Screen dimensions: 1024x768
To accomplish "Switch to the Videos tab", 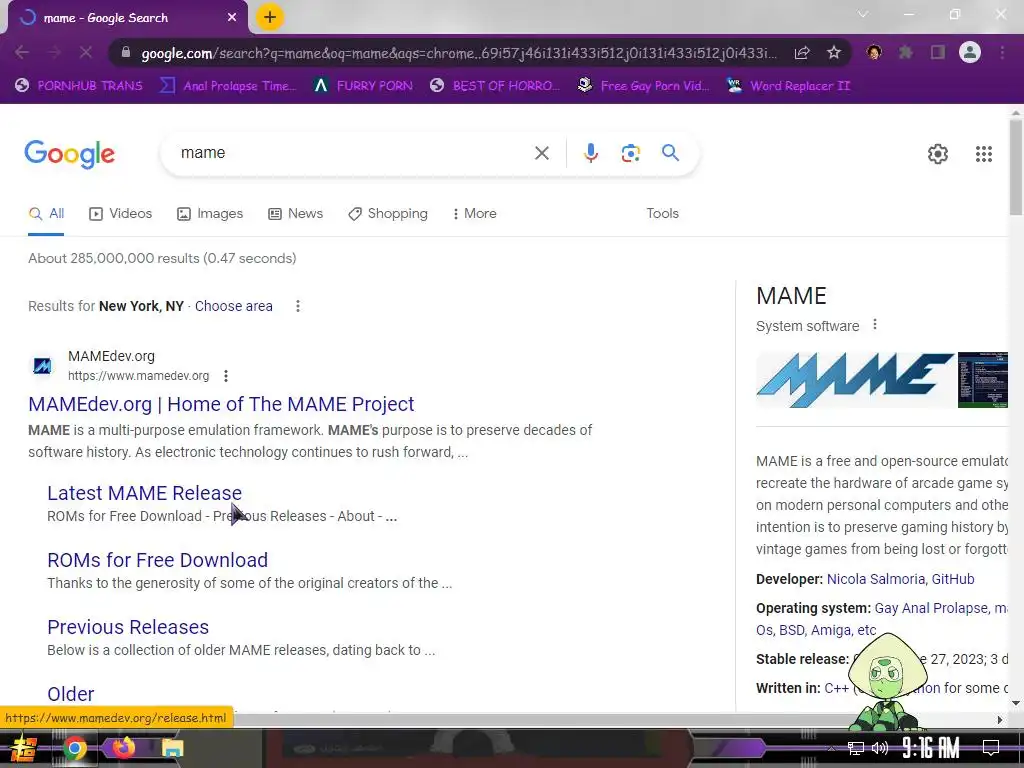I will pyautogui.click(x=121, y=214).
